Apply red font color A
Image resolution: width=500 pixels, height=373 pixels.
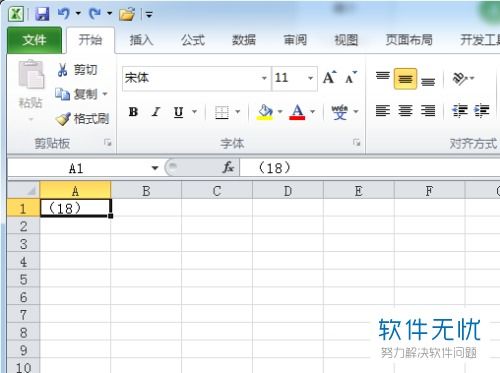(297, 112)
